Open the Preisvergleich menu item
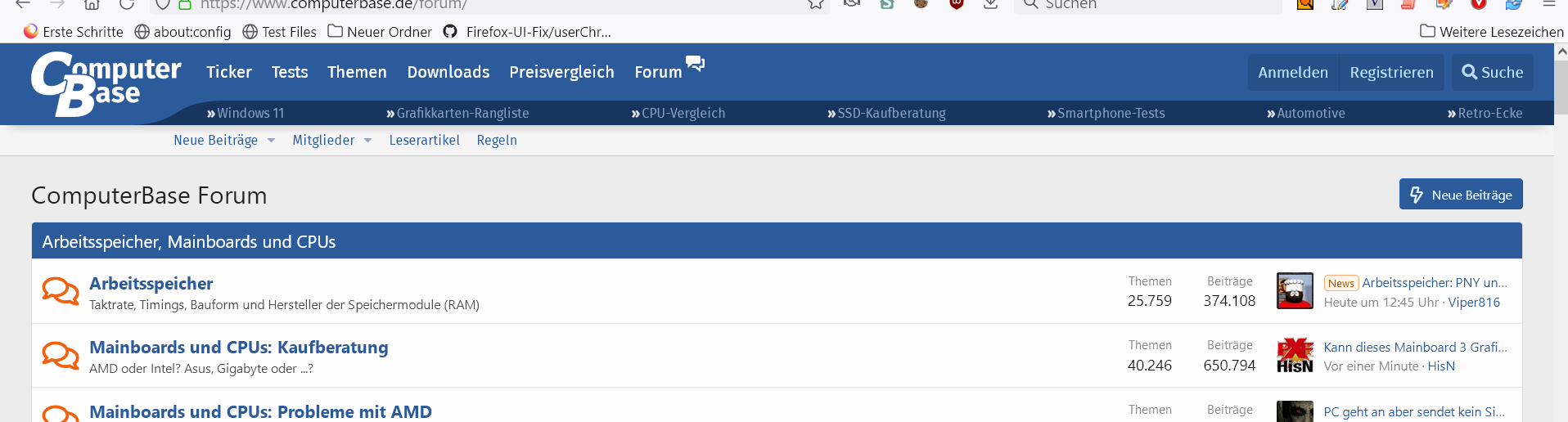This screenshot has width=1568, height=422. pos(561,72)
